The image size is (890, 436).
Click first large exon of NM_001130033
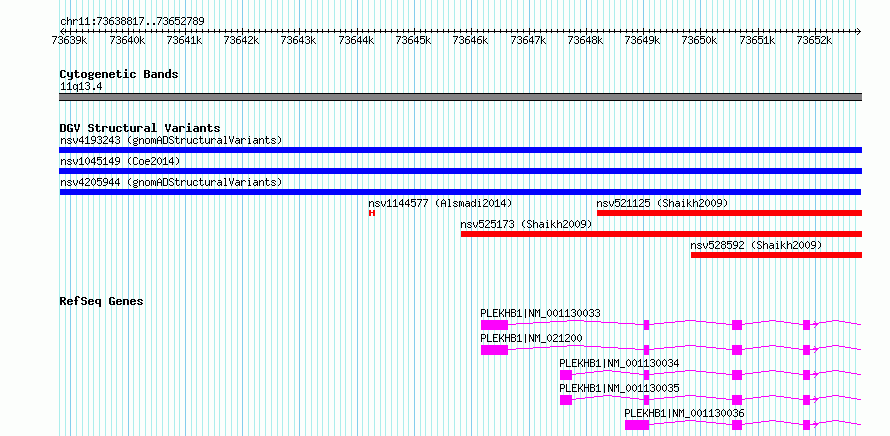tap(494, 325)
